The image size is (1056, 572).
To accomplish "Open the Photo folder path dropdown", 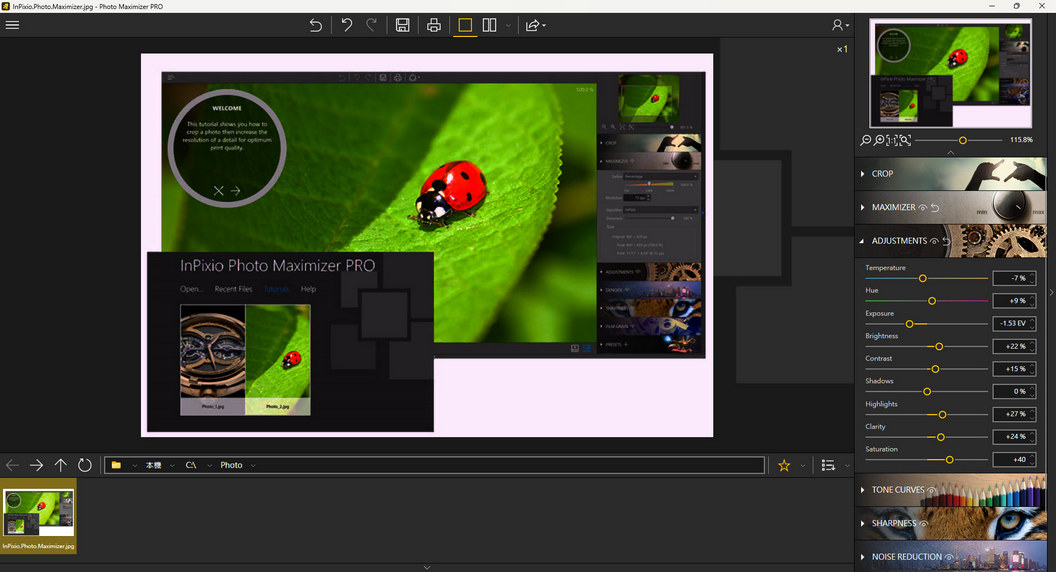I will pos(253,466).
